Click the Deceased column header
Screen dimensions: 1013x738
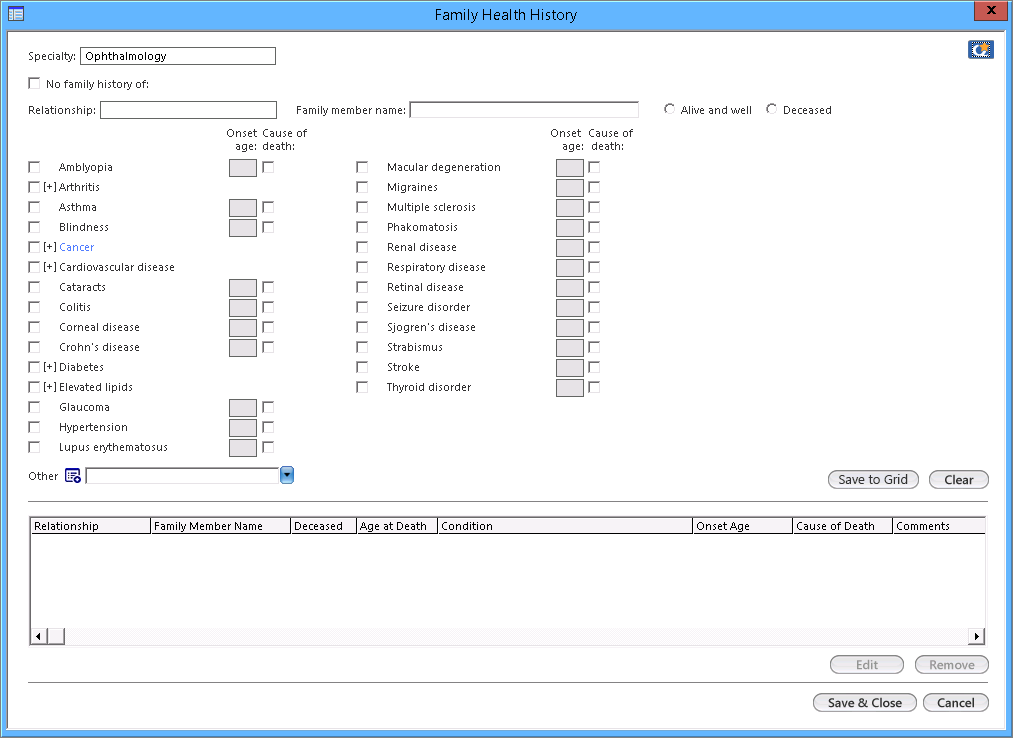[x=324, y=526]
